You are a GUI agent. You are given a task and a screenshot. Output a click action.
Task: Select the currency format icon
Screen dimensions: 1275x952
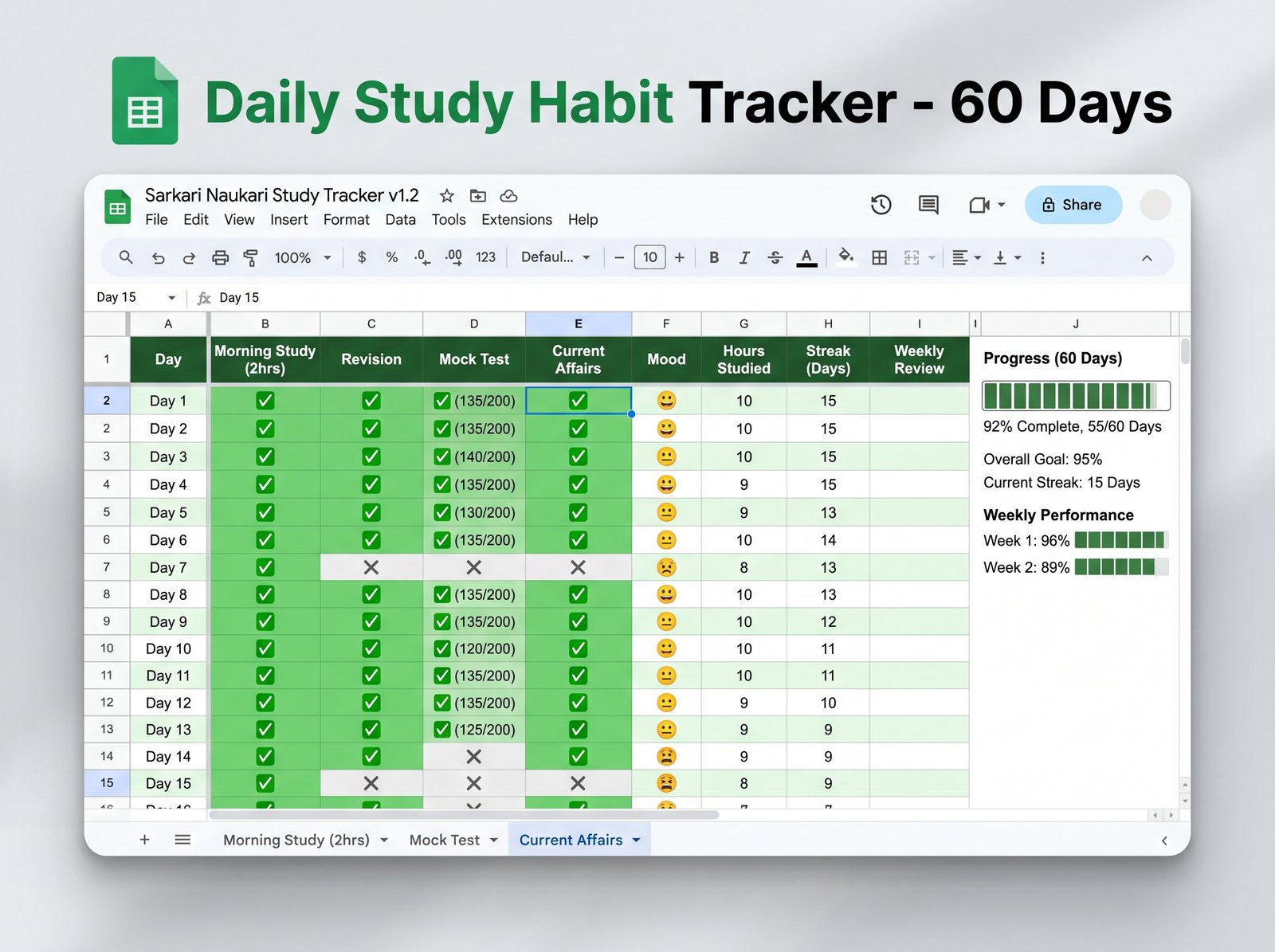click(362, 257)
